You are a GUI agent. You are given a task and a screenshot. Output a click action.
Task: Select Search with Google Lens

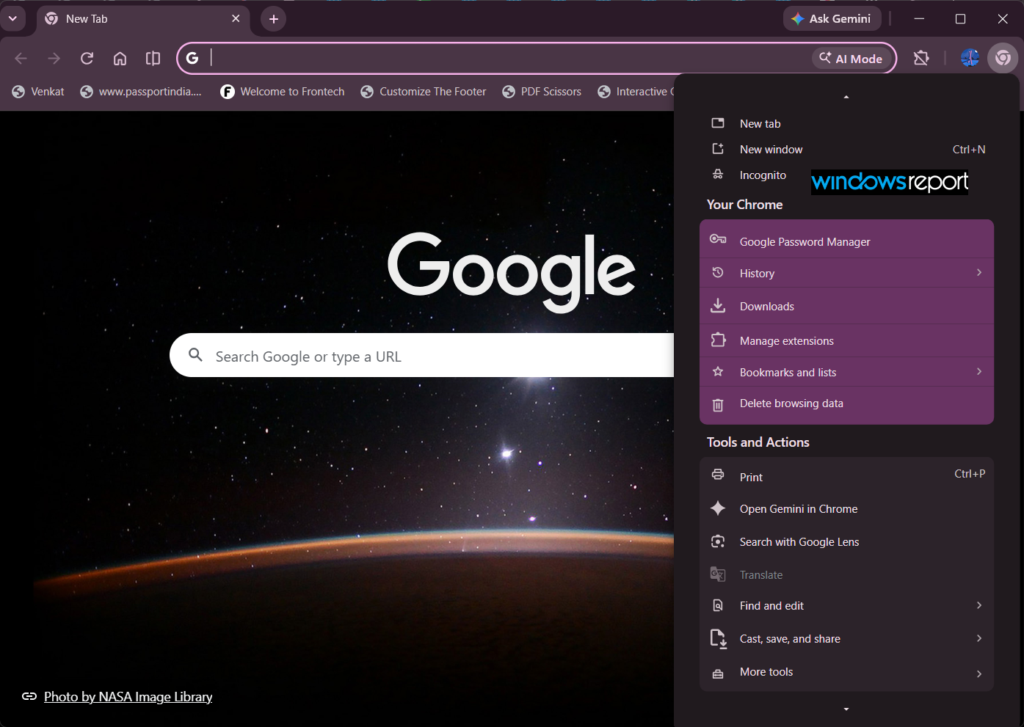click(x=846, y=541)
